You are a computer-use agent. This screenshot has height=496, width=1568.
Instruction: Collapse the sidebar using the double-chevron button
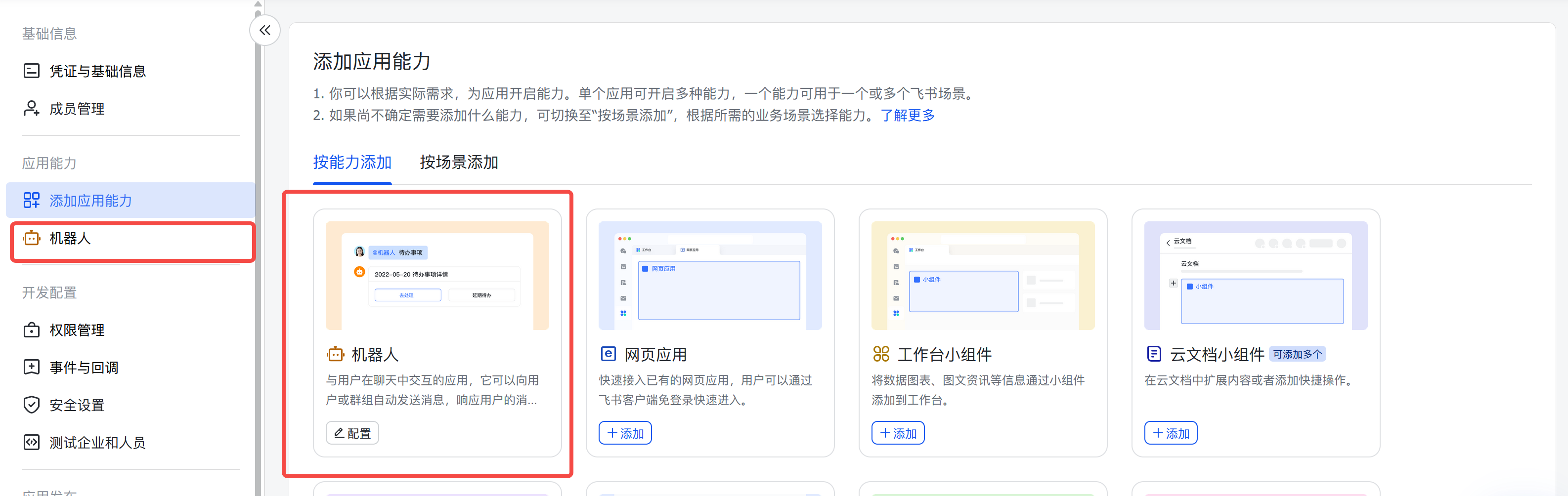[264, 30]
